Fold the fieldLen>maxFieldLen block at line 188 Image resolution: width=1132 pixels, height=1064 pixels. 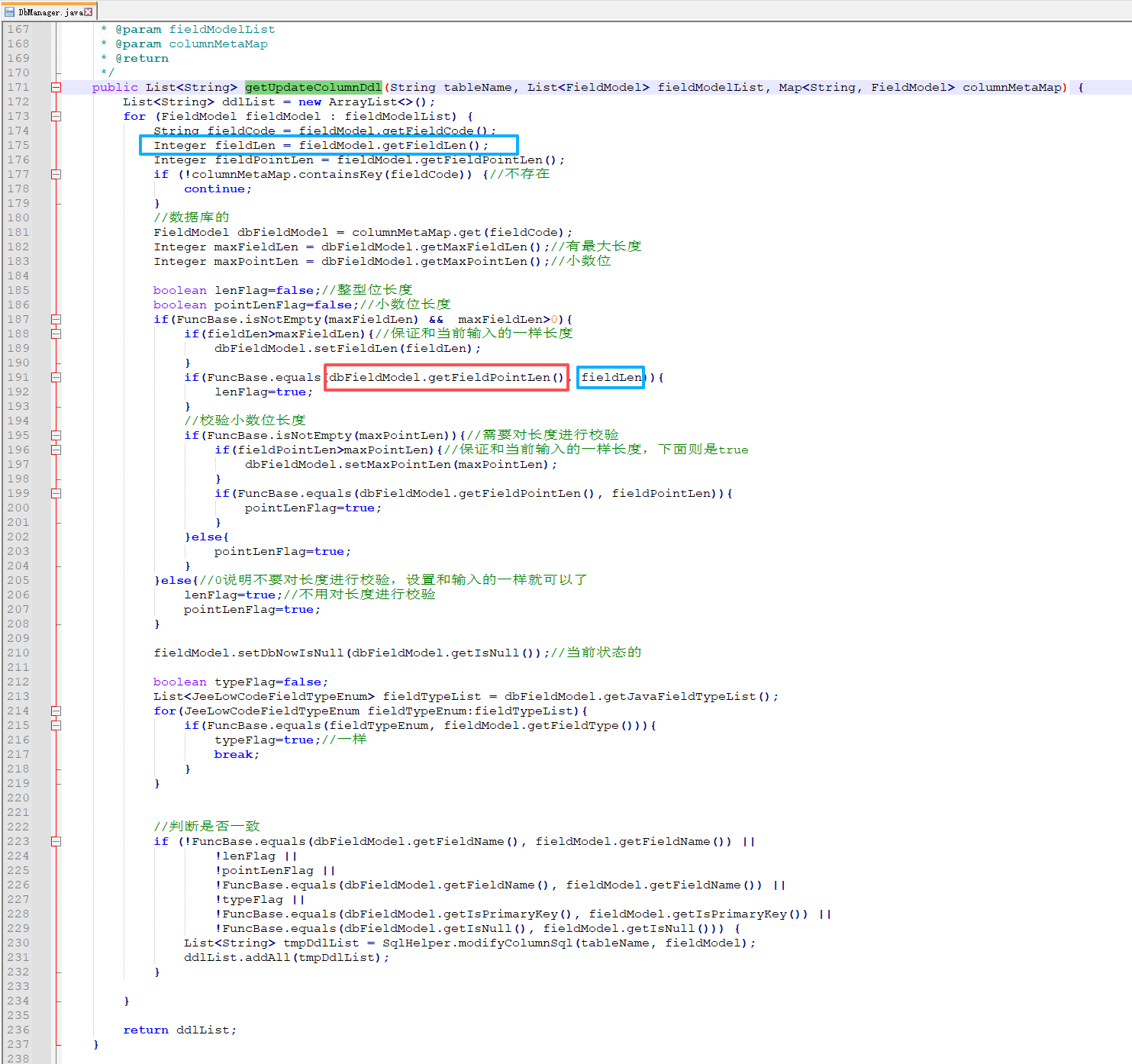pos(56,334)
